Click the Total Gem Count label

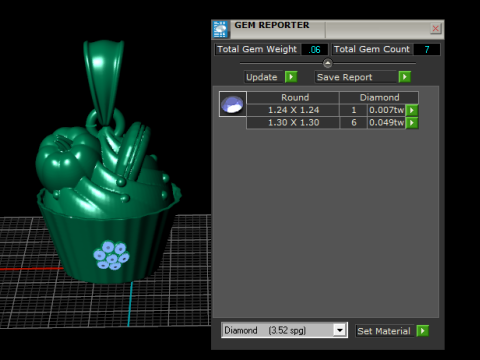(x=372, y=49)
